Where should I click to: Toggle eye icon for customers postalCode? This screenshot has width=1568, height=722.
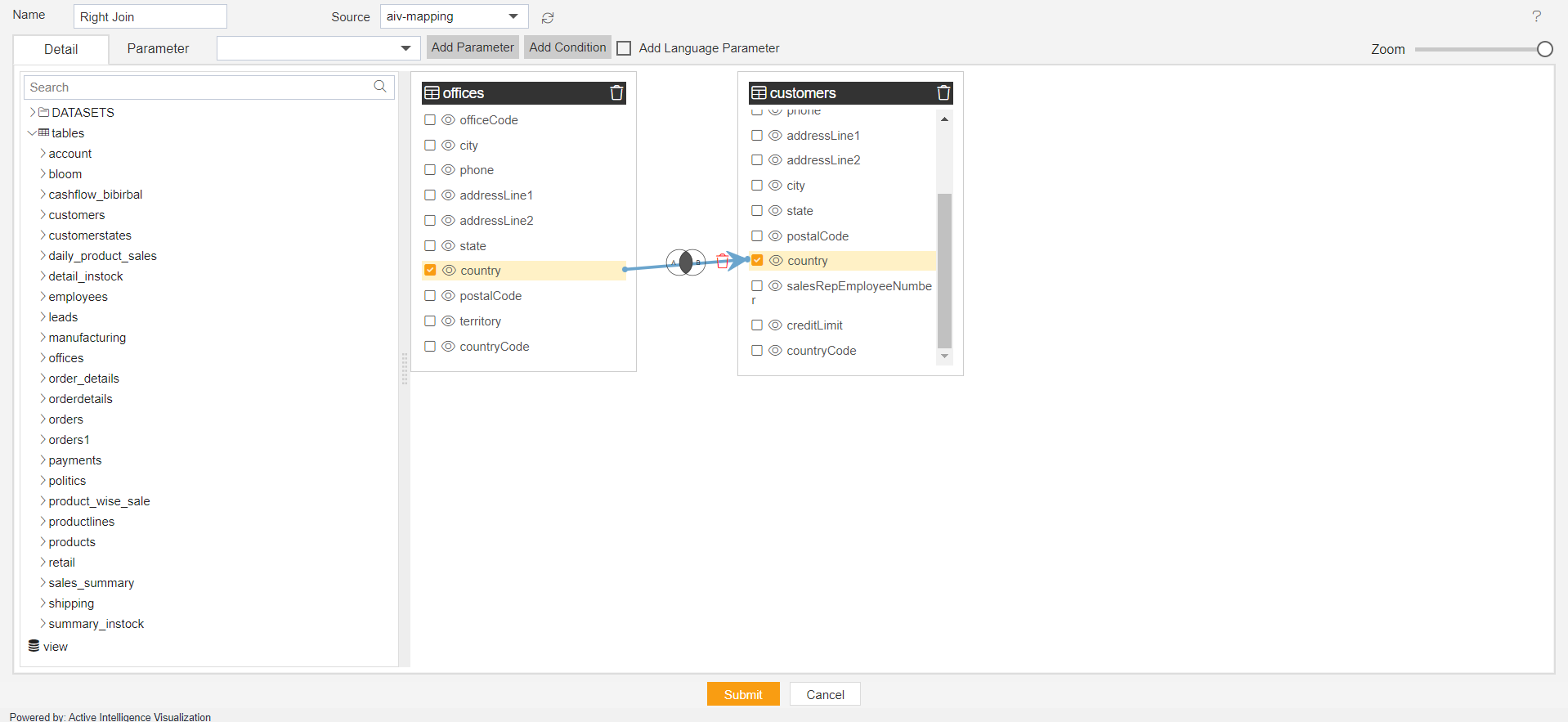click(x=775, y=235)
